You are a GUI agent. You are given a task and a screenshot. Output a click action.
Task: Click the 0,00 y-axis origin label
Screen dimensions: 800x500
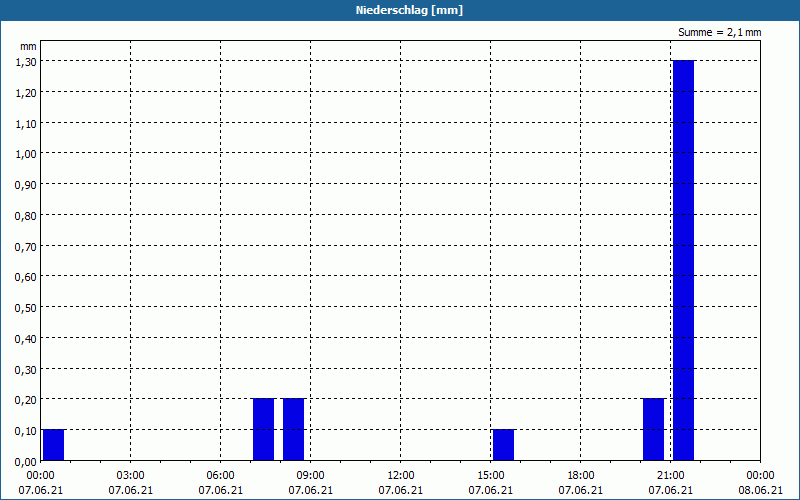pyautogui.click(x=26, y=462)
